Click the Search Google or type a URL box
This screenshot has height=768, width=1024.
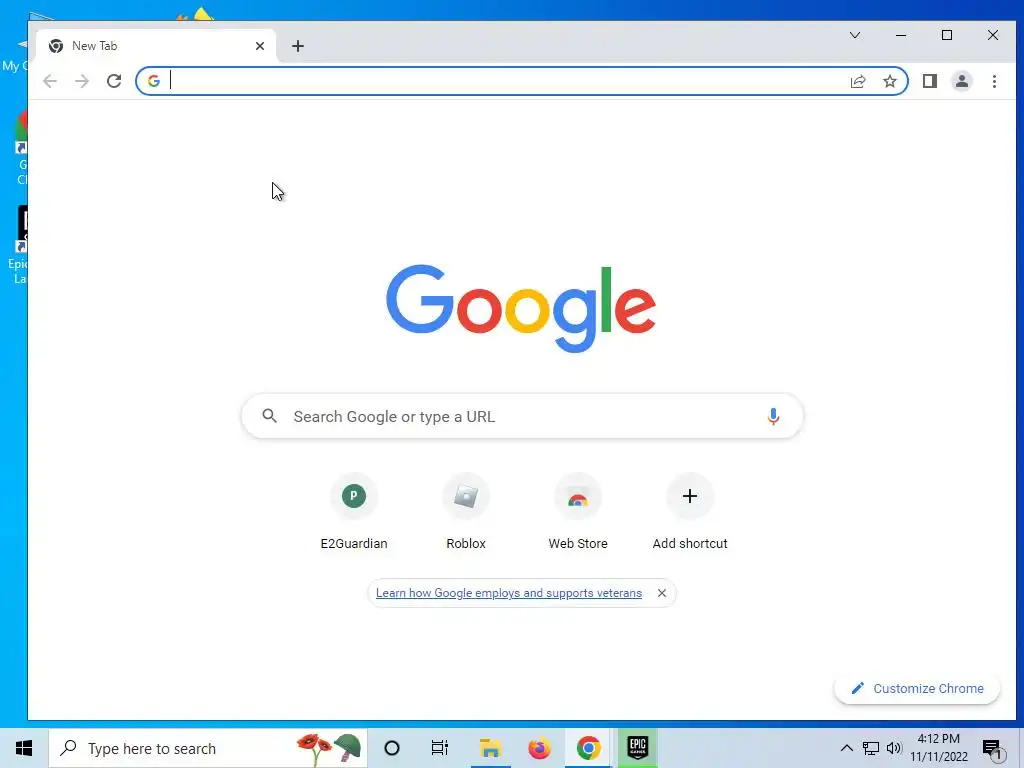(522, 416)
